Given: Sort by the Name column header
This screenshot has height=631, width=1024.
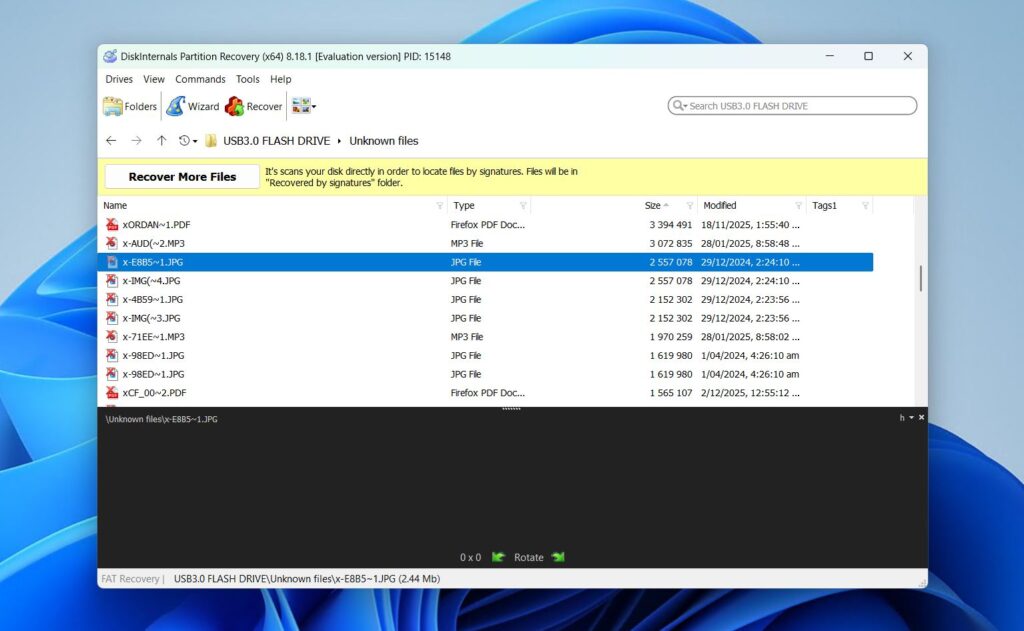Looking at the screenshot, I should (x=115, y=205).
